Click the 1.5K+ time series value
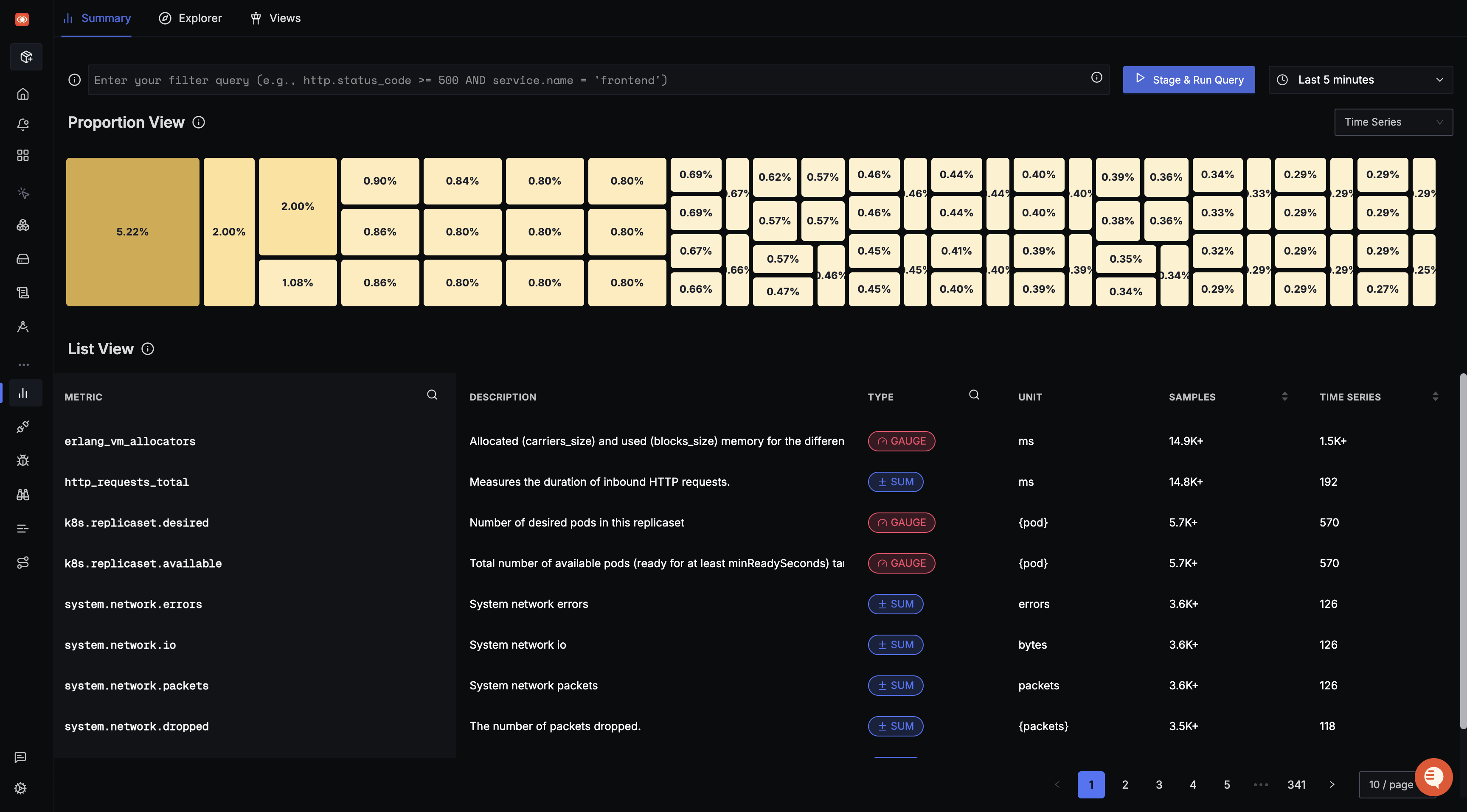This screenshot has height=812, width=1467. pos(1332,442)
